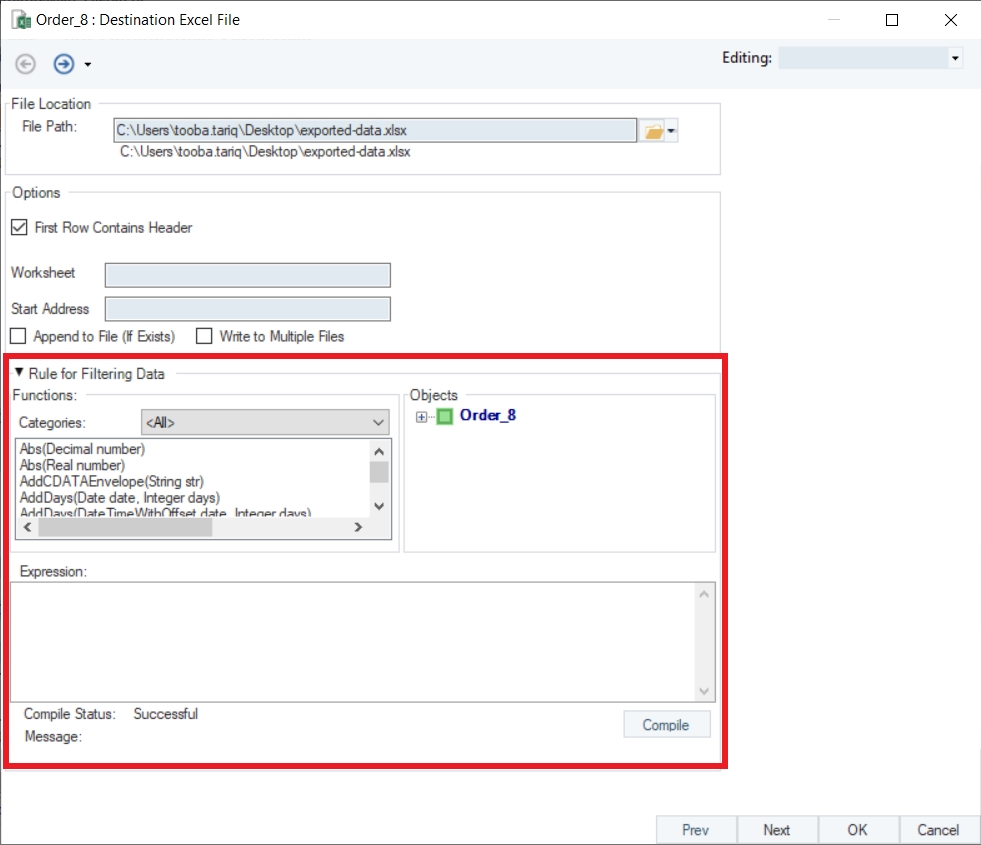Enable Append to File (If Exists)

pyautogui.click(x=18, y=337)
